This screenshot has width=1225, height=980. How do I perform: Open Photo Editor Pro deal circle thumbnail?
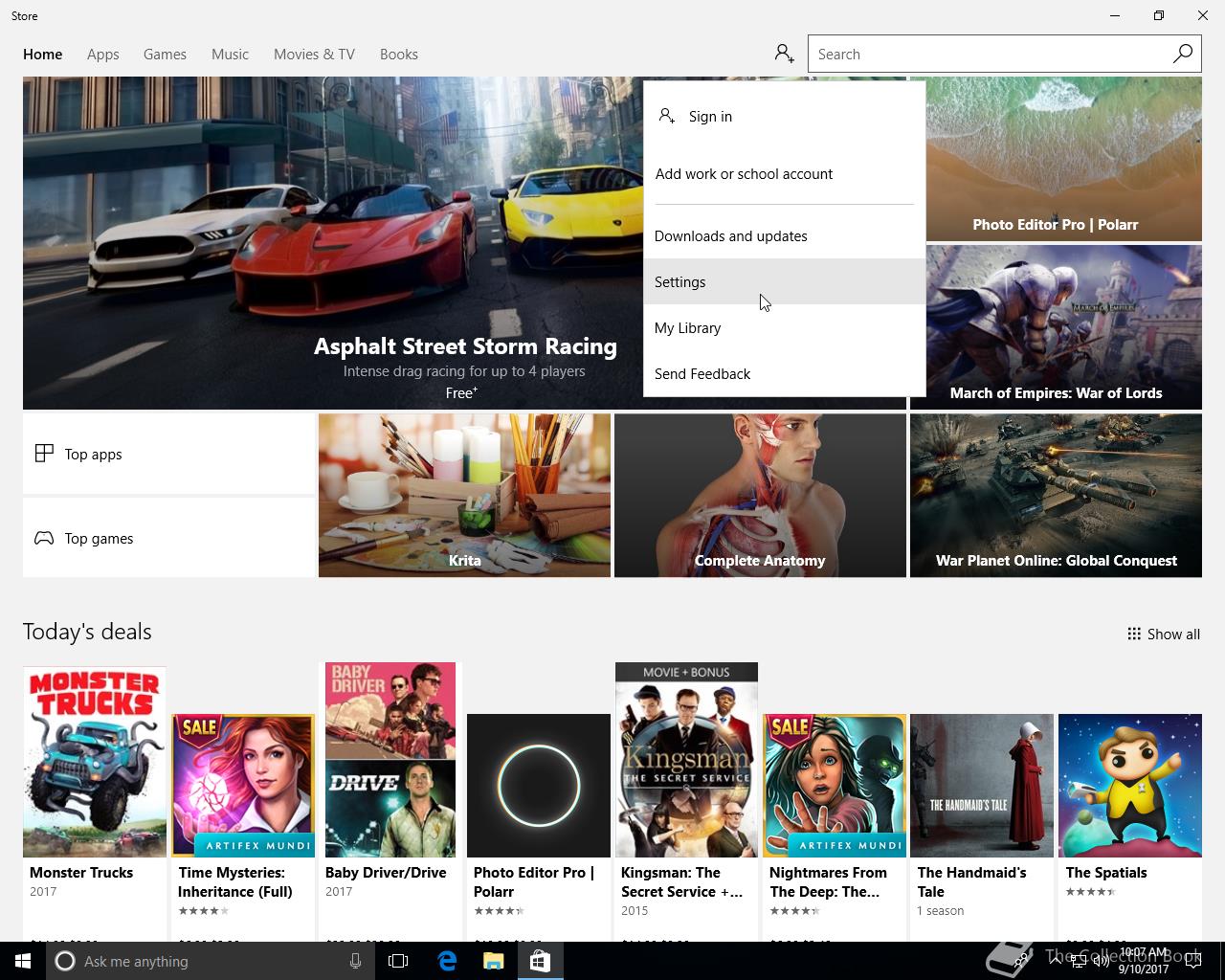click(x=539, y=786)
